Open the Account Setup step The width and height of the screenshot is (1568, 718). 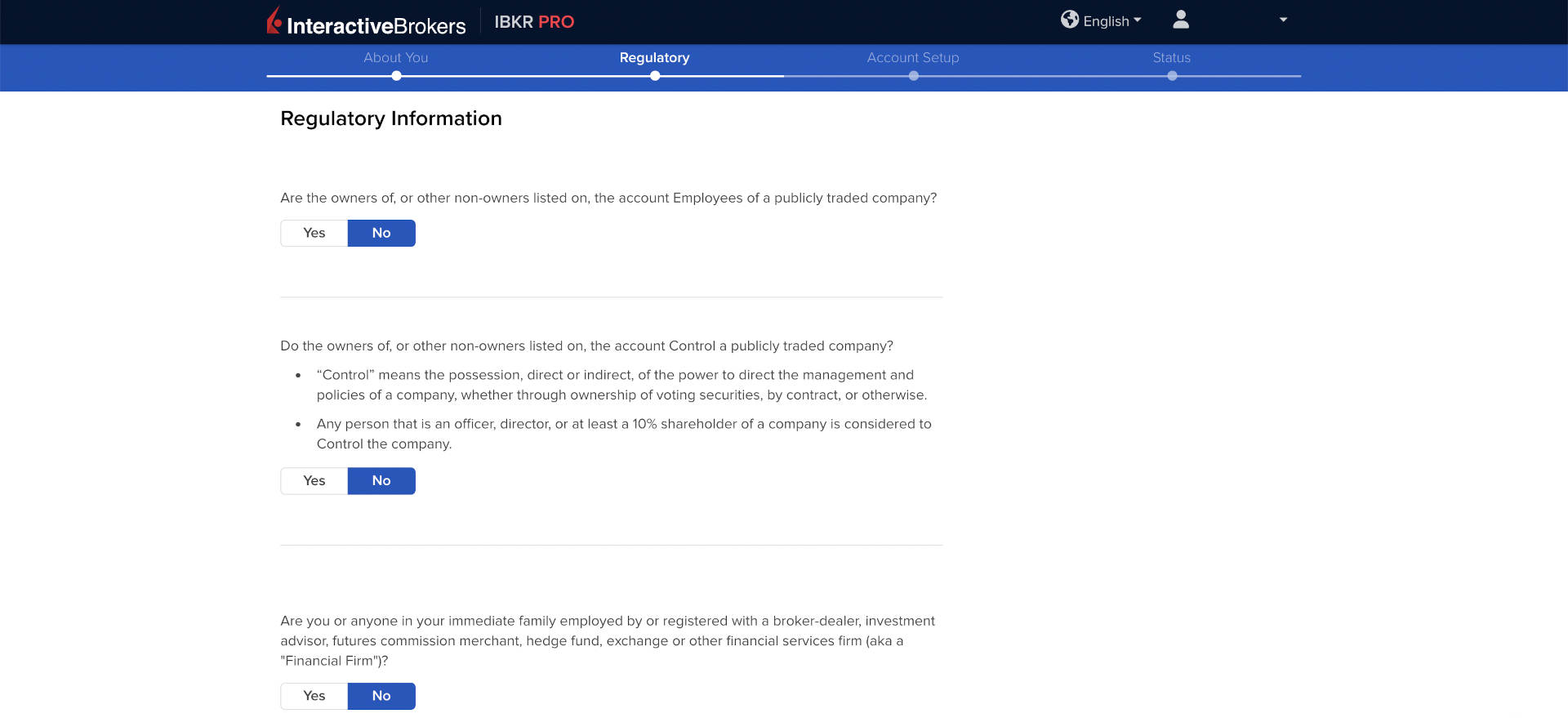click(913, 58)
